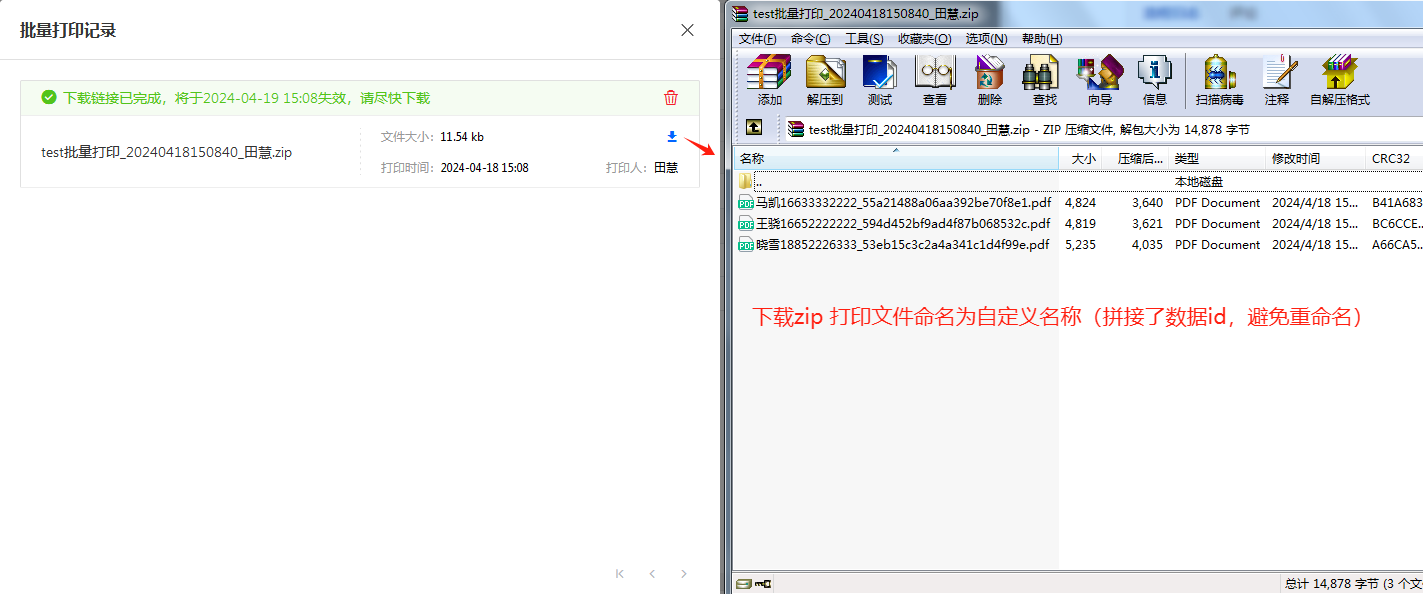Open the 收藏夹(O) menu

tap(924, 39)
